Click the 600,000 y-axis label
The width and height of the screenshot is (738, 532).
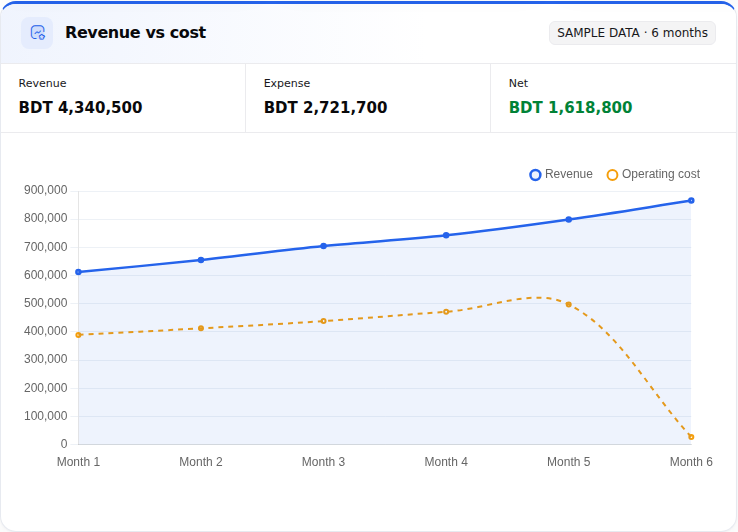[46, 275]
